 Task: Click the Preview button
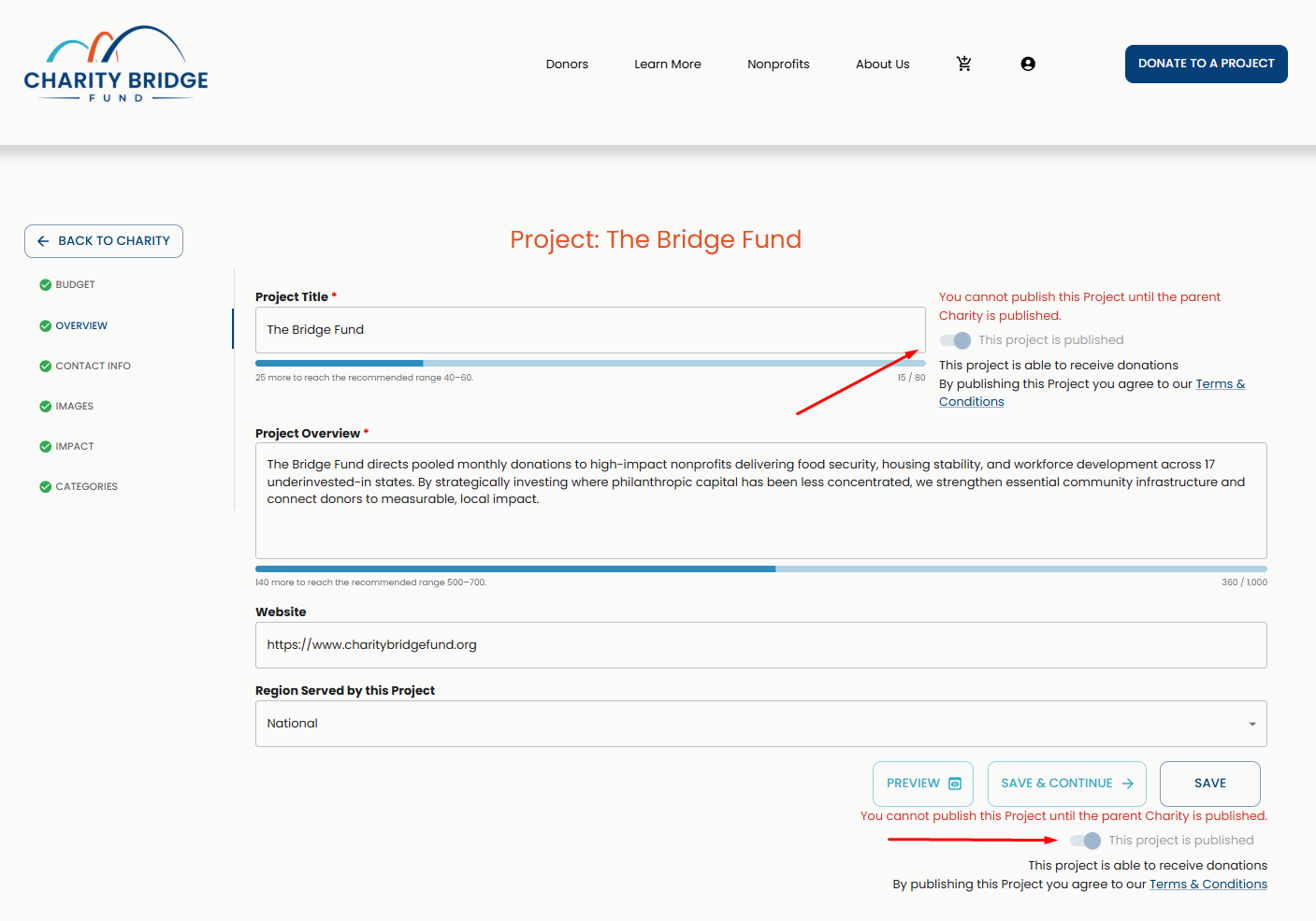[922, 784]
